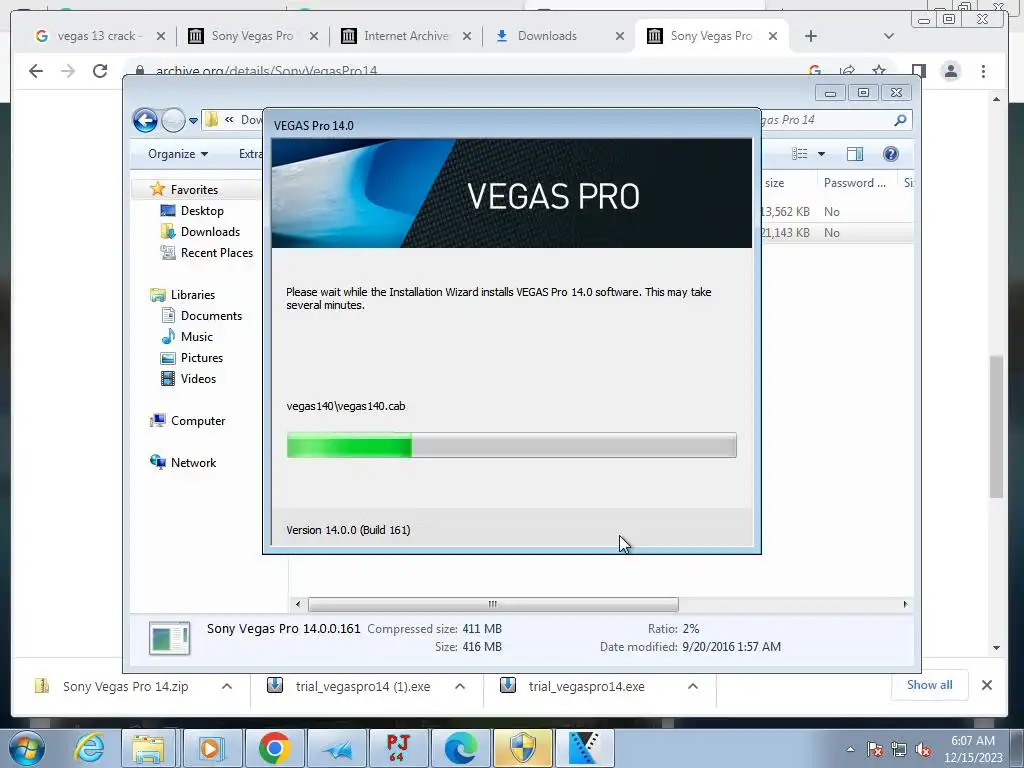This screenshot has width=1024, height=768.
Task: Click the horizontal scrollbar right arrow
Action: click(x=905, y=604)
